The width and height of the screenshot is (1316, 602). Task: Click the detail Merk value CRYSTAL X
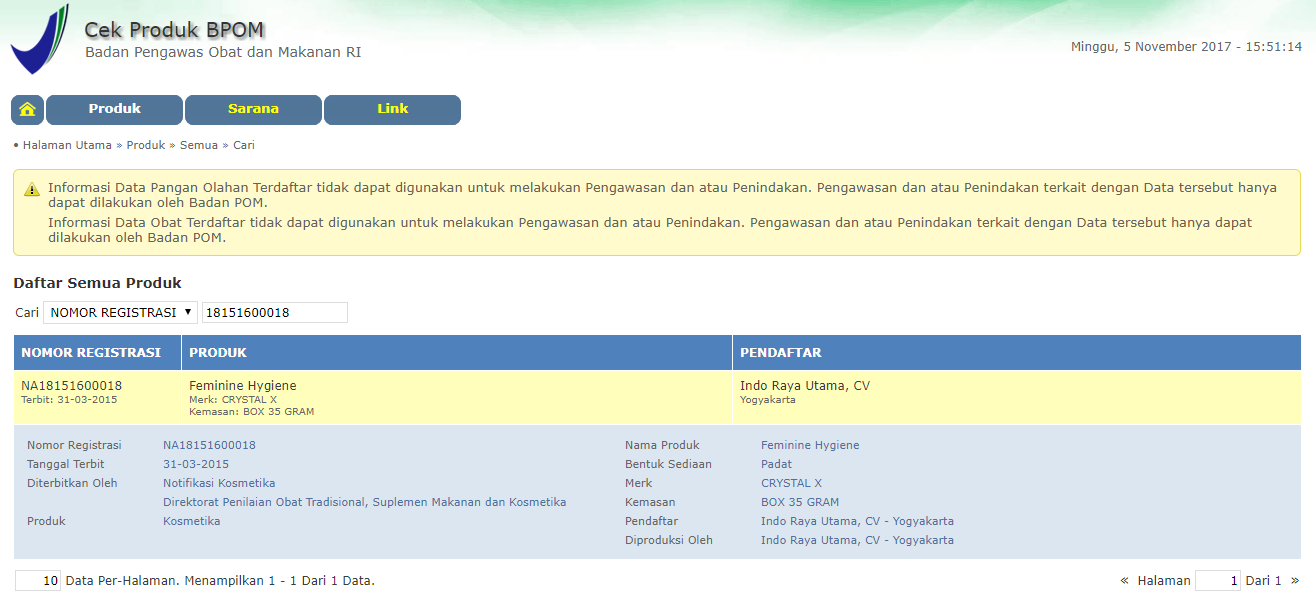(792, 483)
